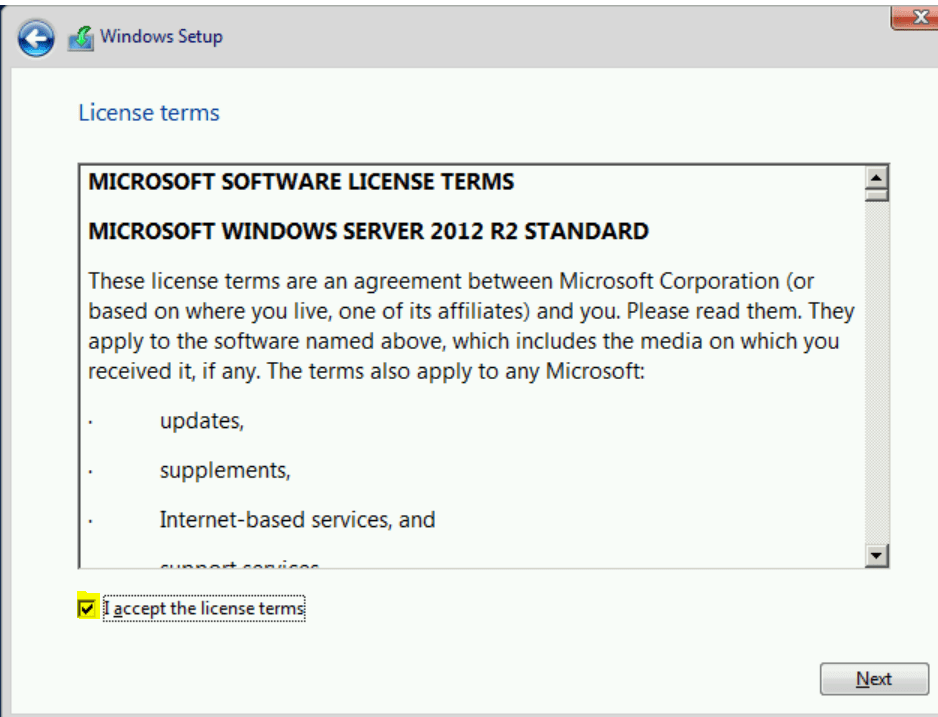Click the 'updates,' bullet item
The width and height of the screenshot is (938, 717).
click(201, 421)
